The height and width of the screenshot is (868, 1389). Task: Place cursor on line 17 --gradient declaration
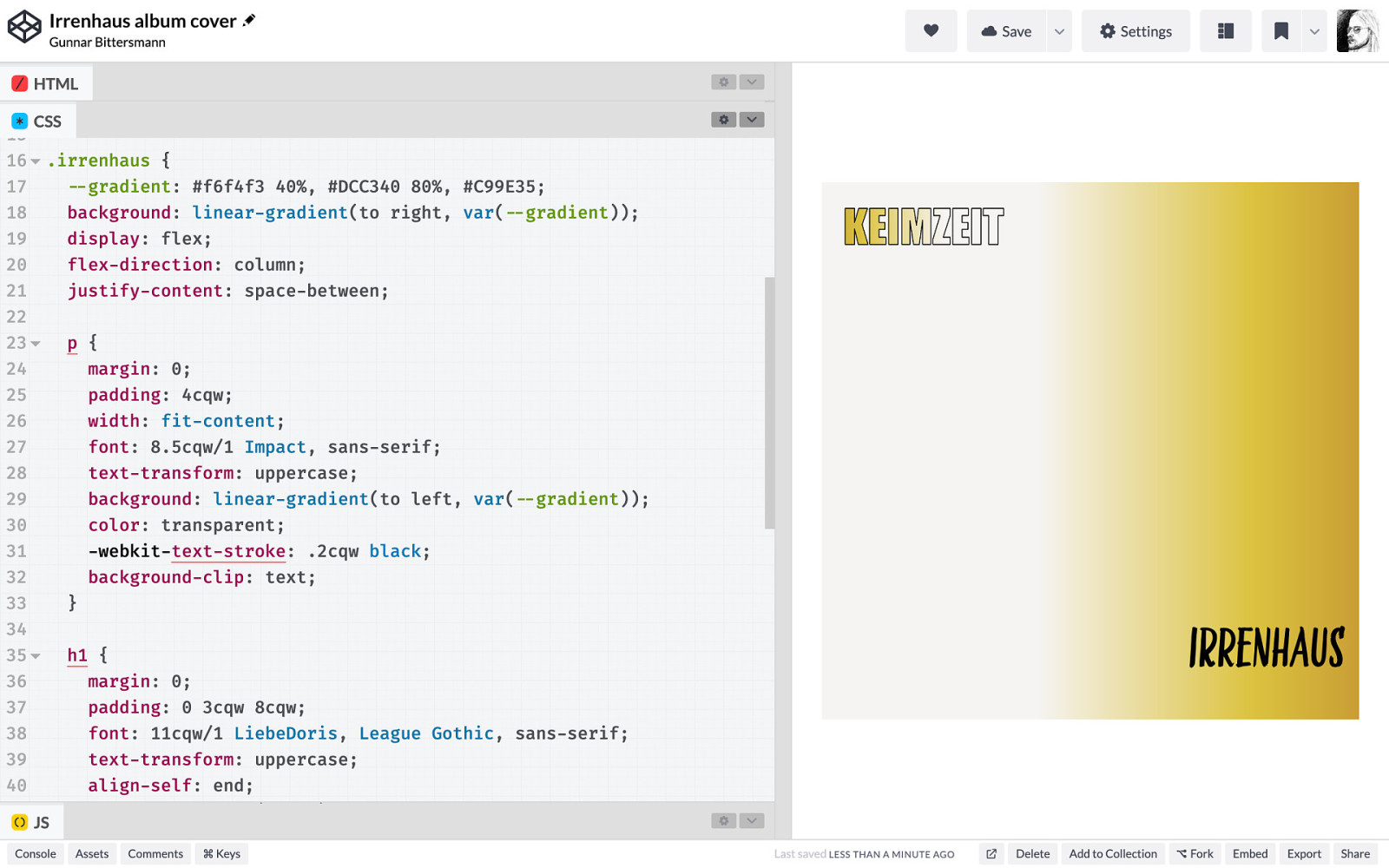[x=306, y=187]
